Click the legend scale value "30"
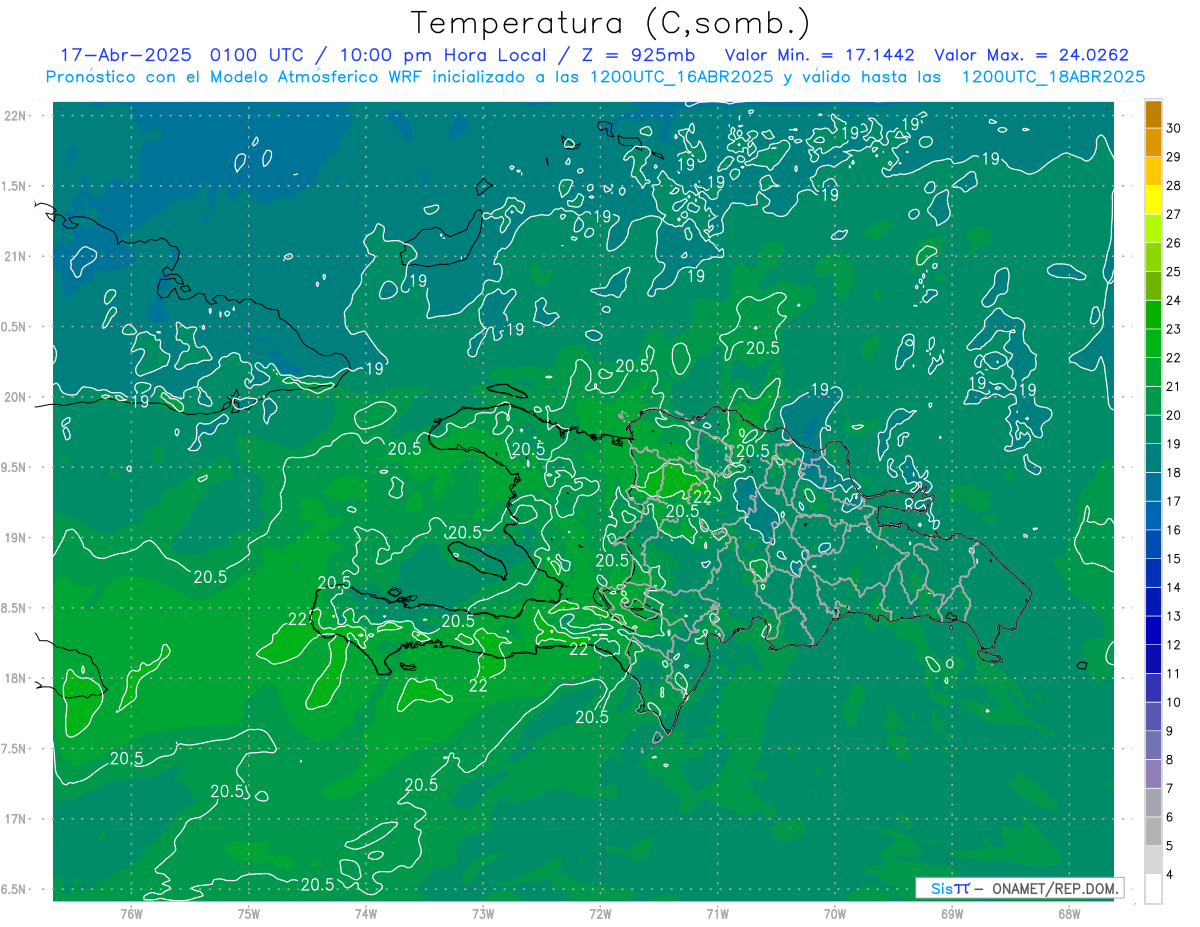1200x927 pixels. 1174,128
